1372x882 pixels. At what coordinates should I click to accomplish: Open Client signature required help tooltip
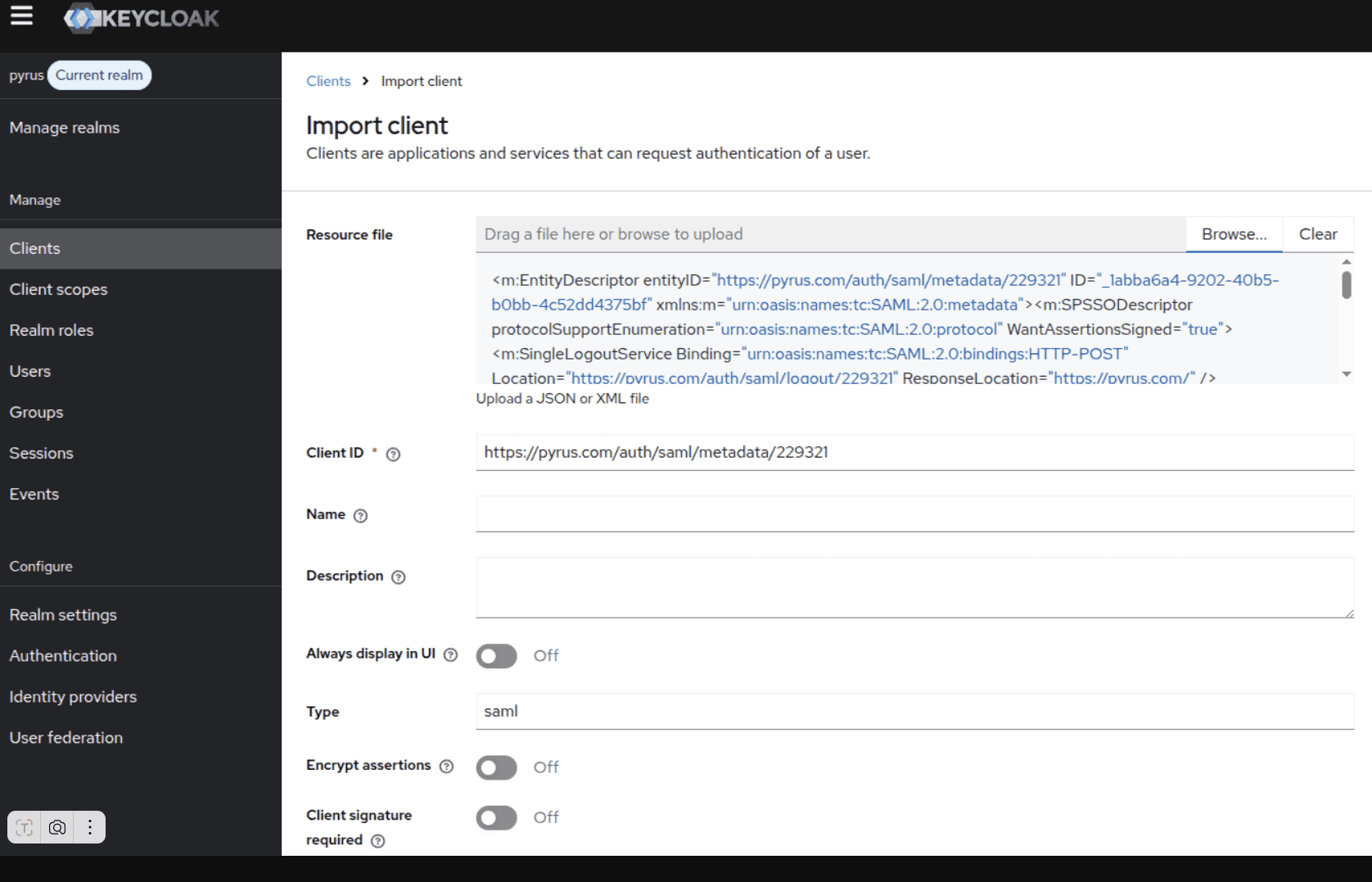coord(377,841)
